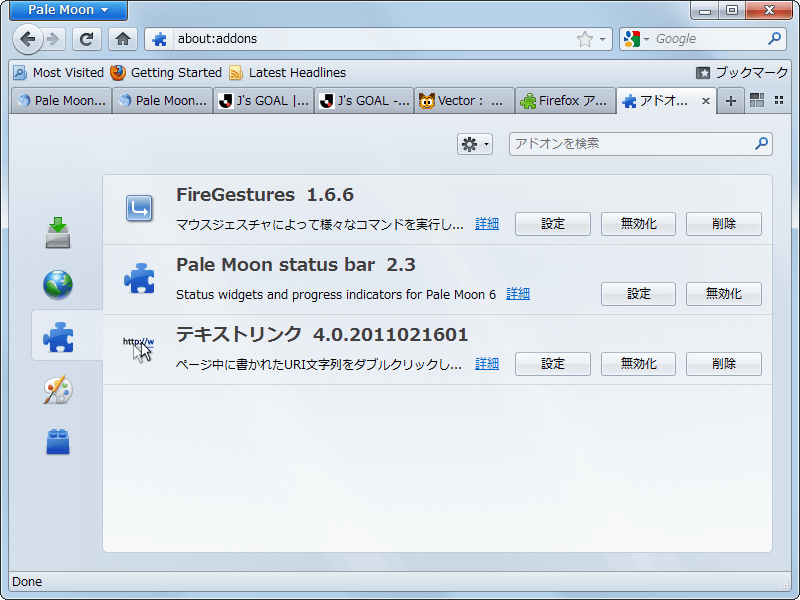Click the Pale Moon status bar puzzle icon
Viewport: 800px width, 600px height.
click(x=139, y=279)
